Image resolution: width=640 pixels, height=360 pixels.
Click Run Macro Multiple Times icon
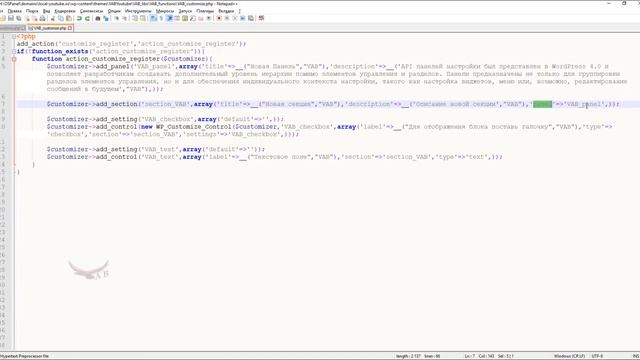click(242, 18)
